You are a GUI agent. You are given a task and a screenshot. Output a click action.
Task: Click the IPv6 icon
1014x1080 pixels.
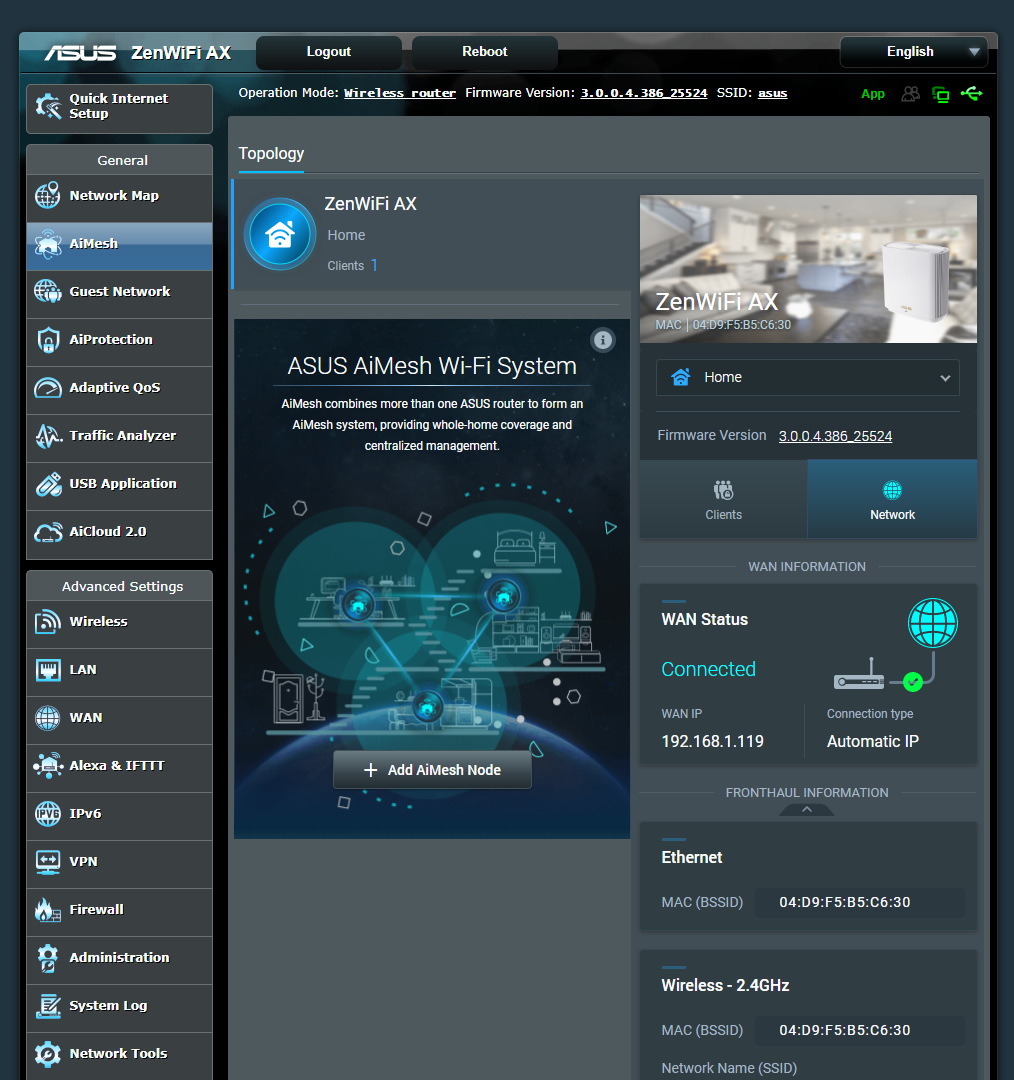point(48,813)
